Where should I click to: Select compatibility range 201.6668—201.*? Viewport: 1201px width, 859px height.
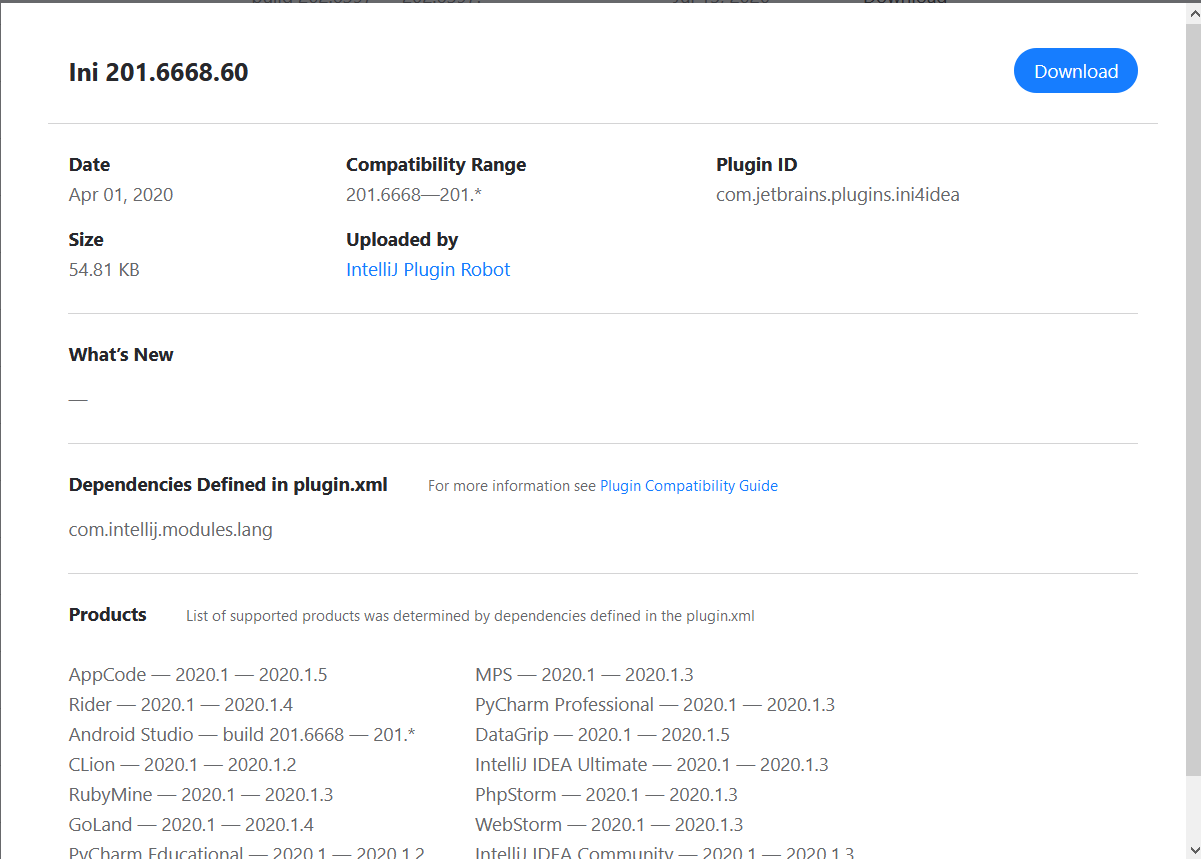click(x=414, y=195)
